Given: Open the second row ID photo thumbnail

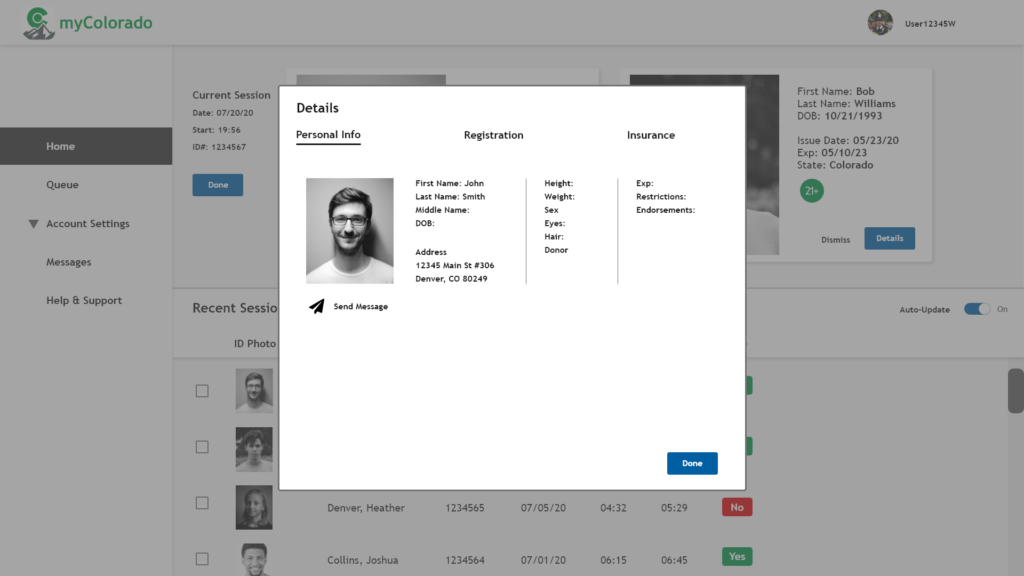Looking at the screenshot, I should point(254,449).
